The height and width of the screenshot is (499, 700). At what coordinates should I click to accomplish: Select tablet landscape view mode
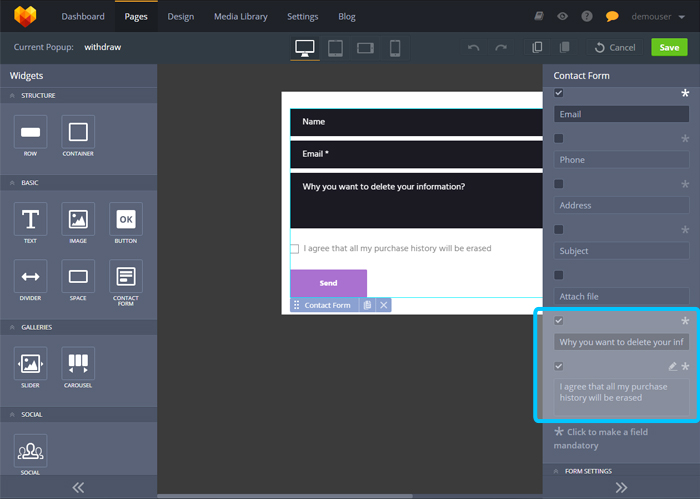365,48
